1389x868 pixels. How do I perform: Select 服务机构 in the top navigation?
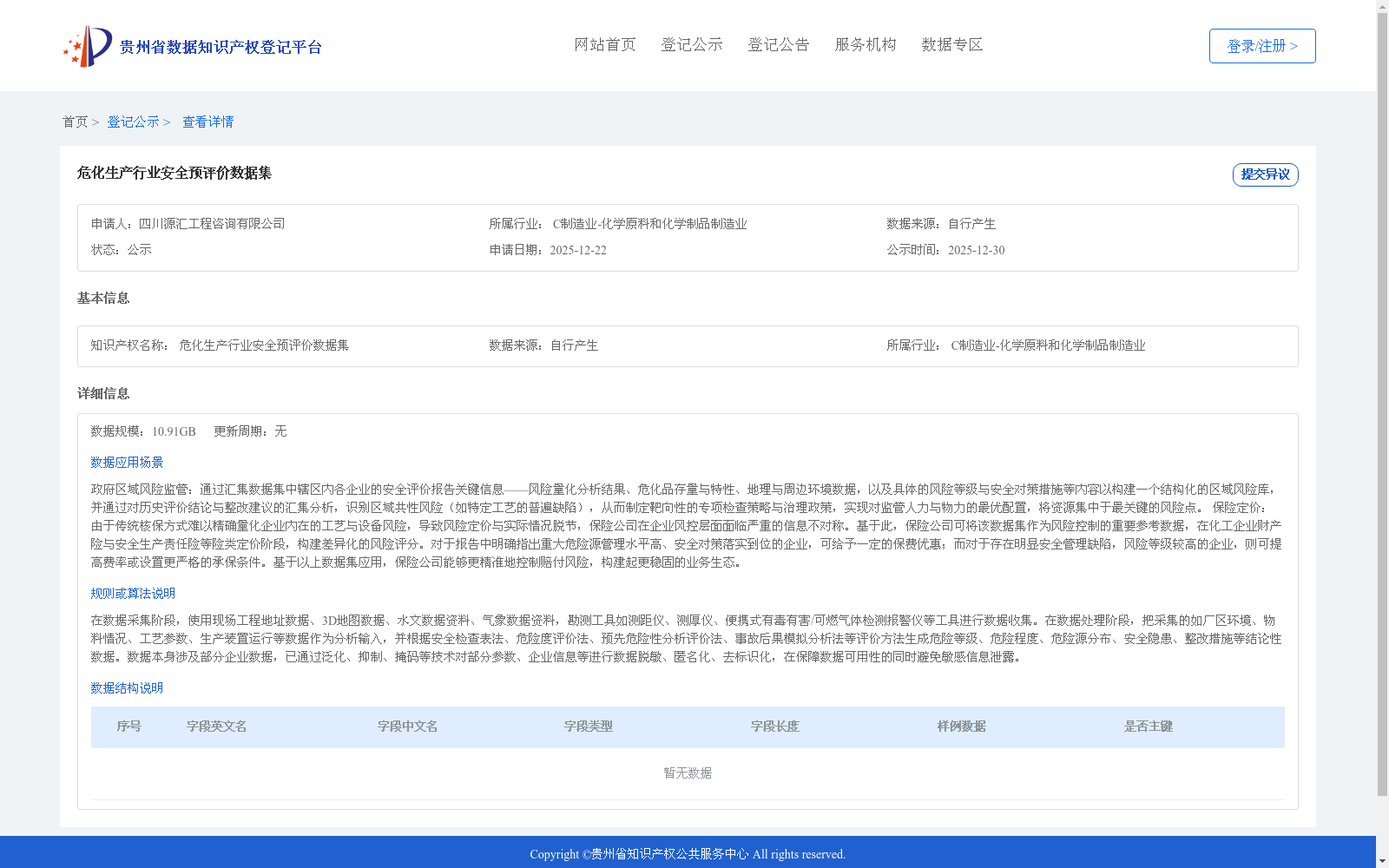click(x=866, y=45)
